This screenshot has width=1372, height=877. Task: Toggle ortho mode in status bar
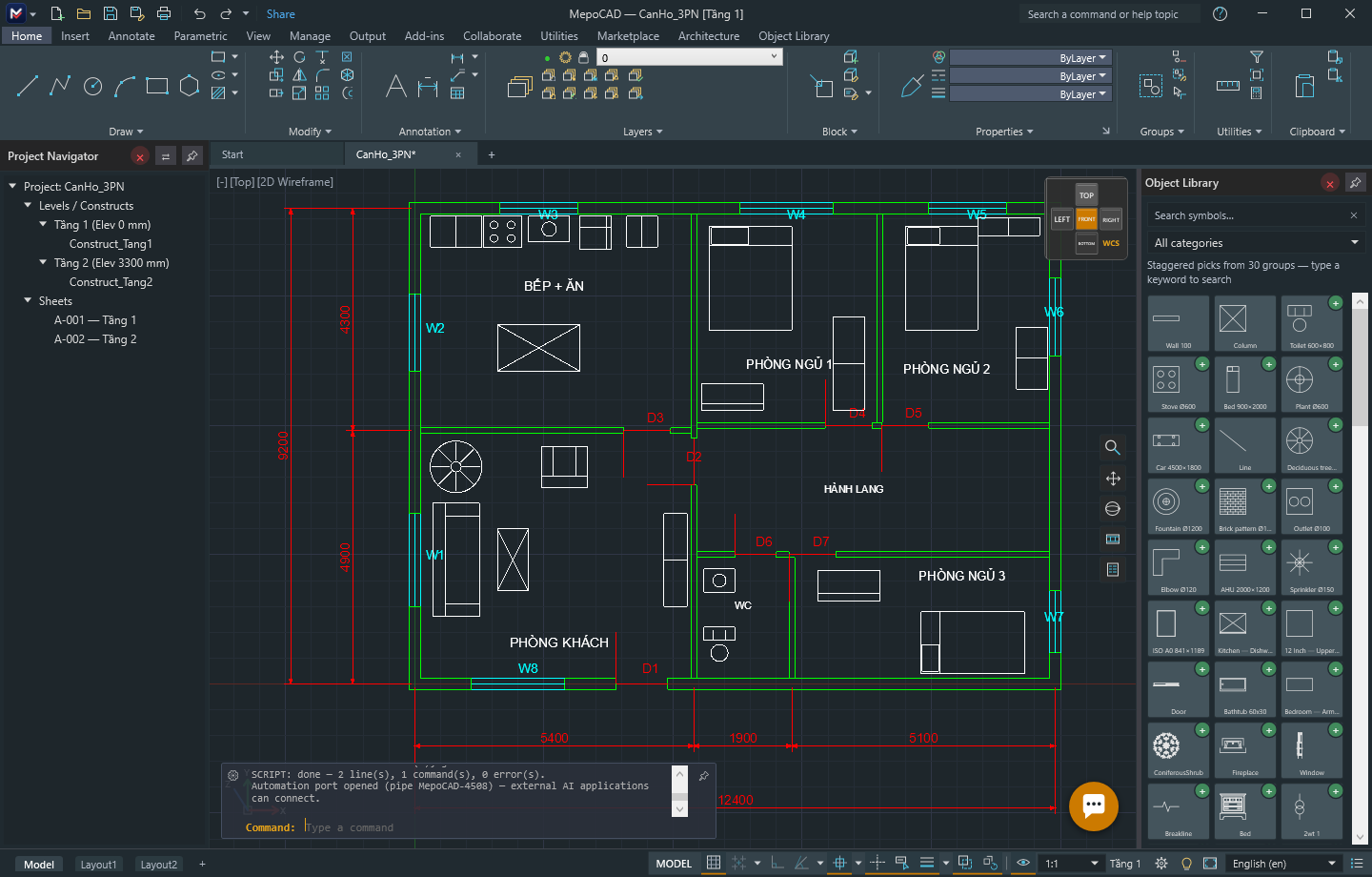(x=777, y=863)
